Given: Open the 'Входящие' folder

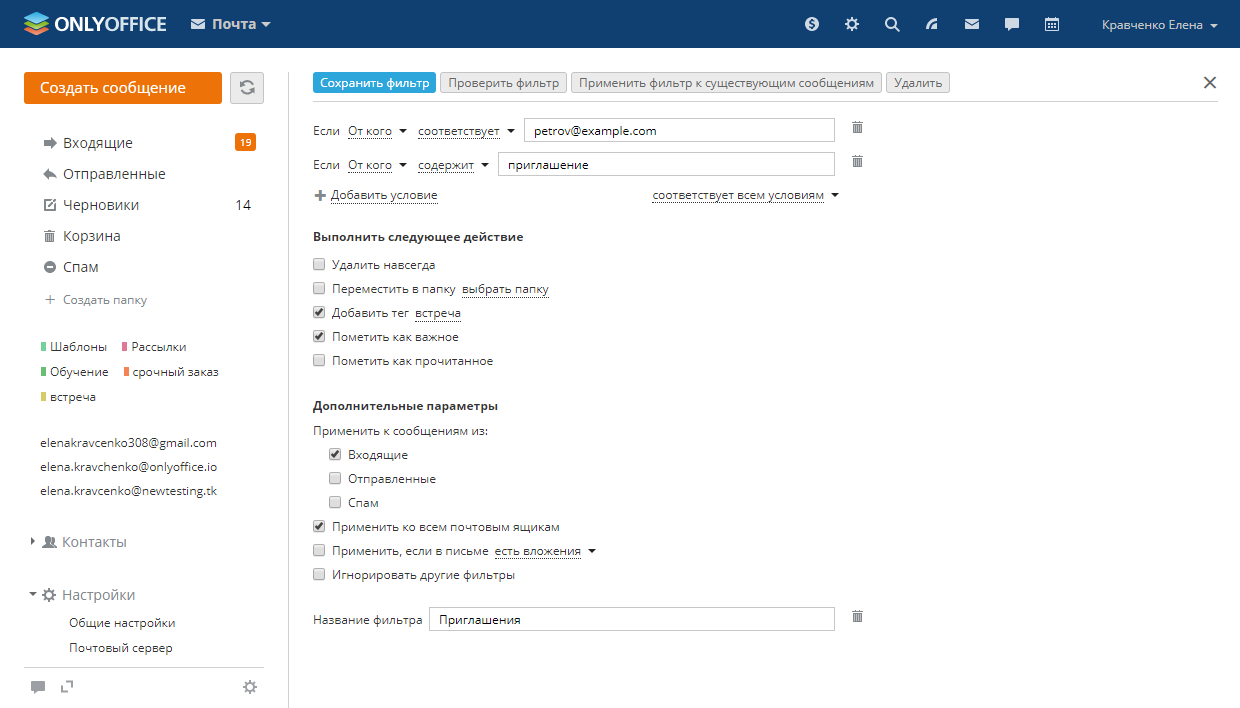Looking at the screenshot, I should [x=98, y=143].
